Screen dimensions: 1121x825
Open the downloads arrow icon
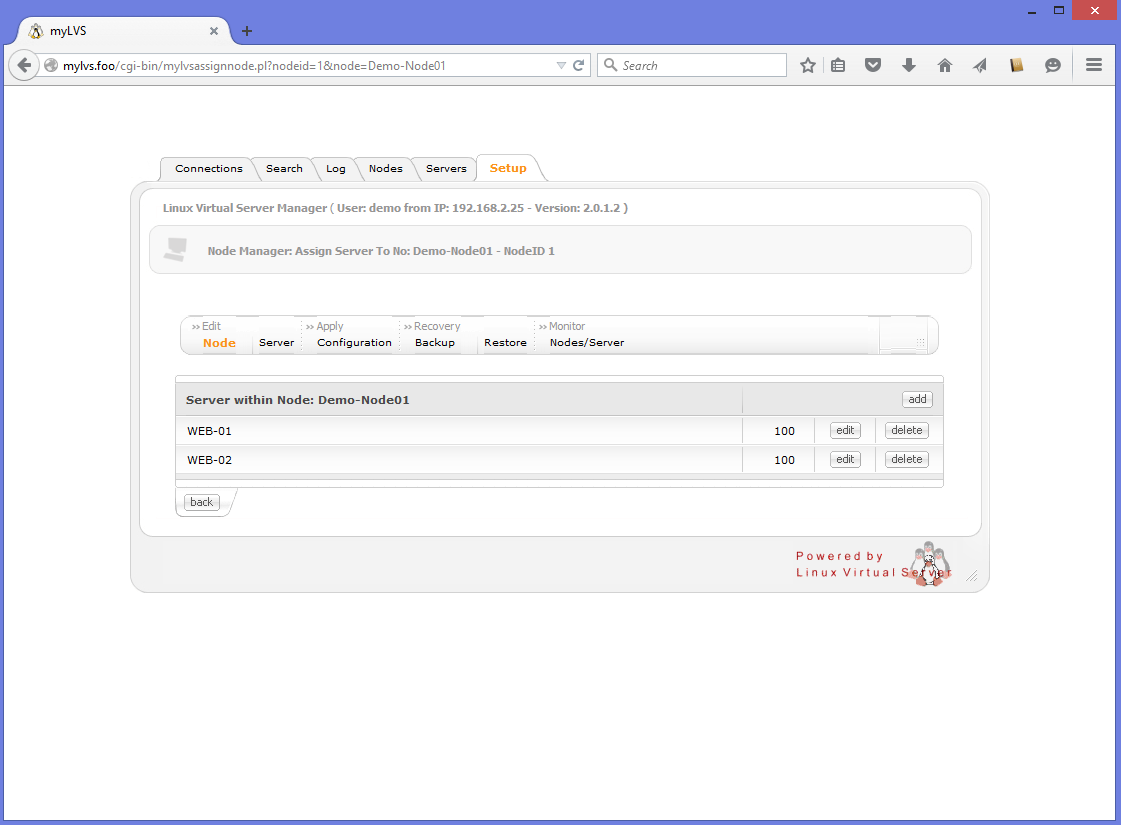tap(909, 65)
